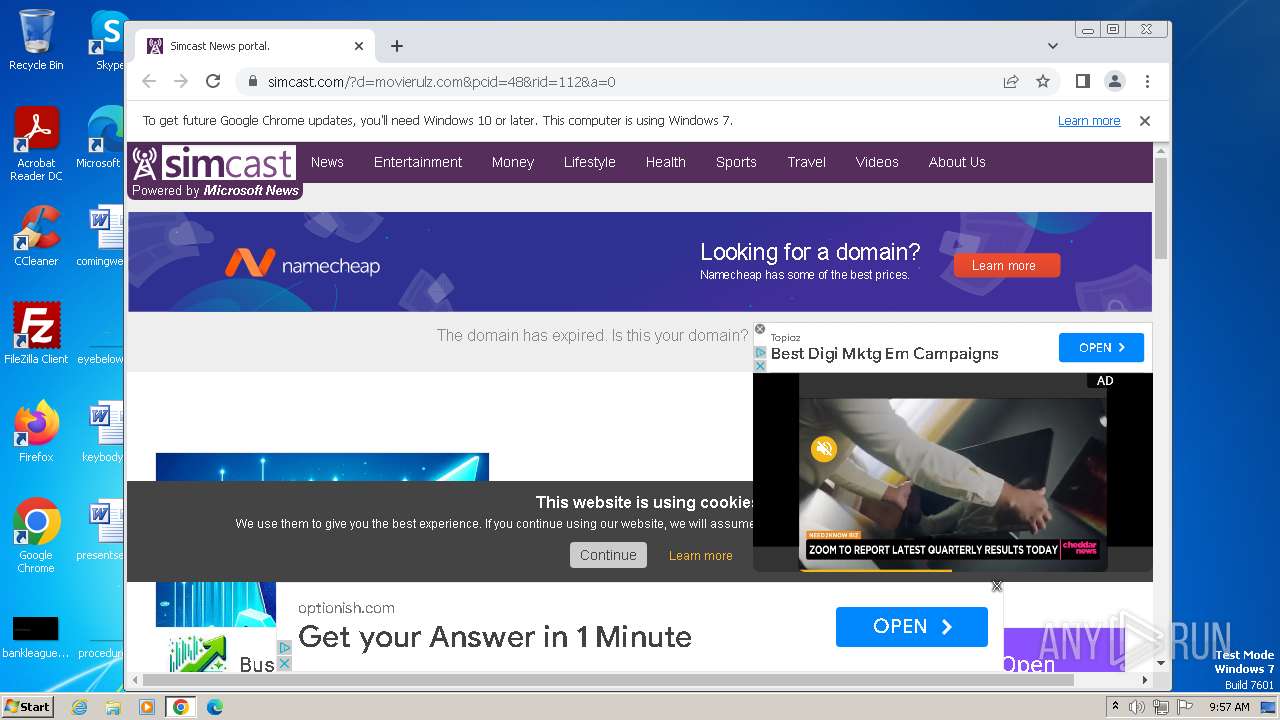
Task: Open cookie notice Learn more link
Action: (x=701, y=556)
